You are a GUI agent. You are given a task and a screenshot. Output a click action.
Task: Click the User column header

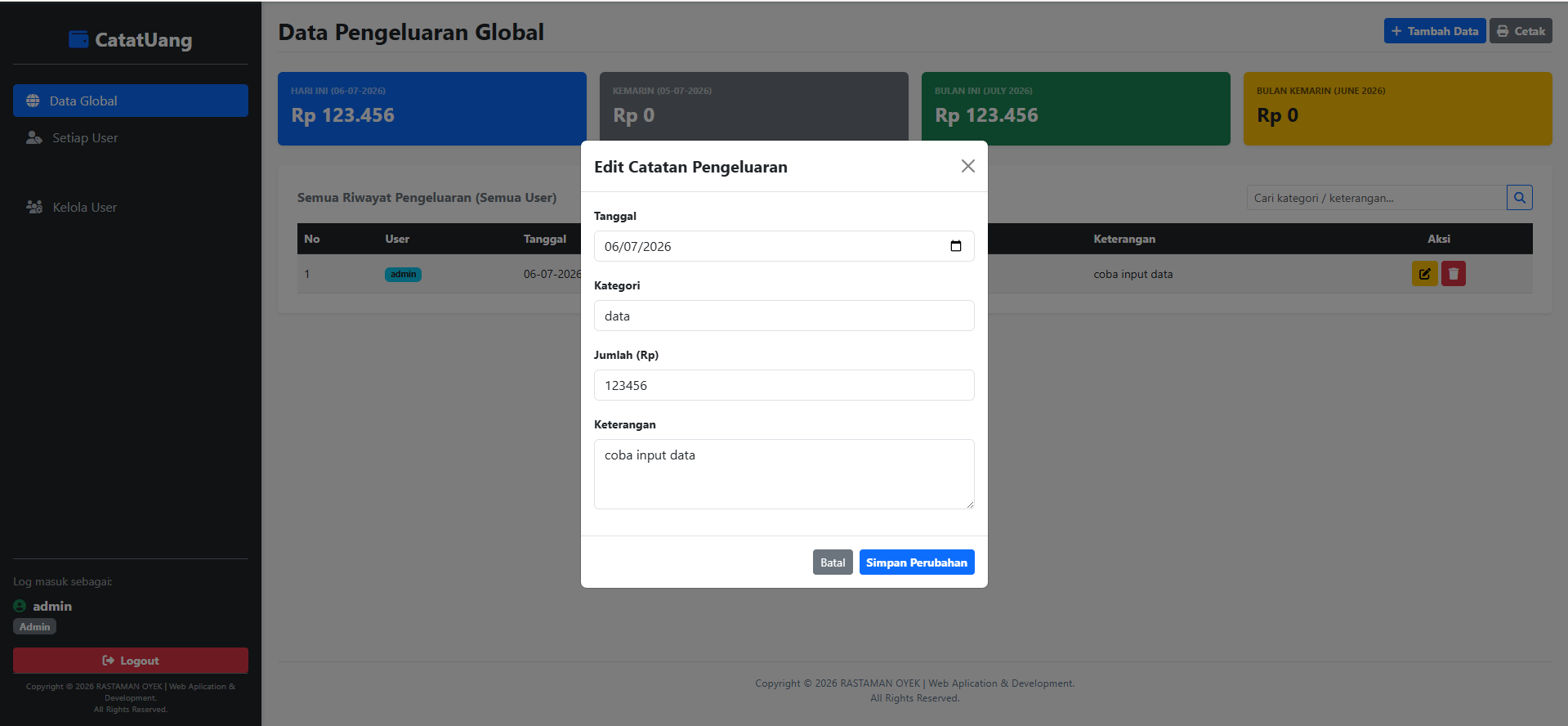397,239
